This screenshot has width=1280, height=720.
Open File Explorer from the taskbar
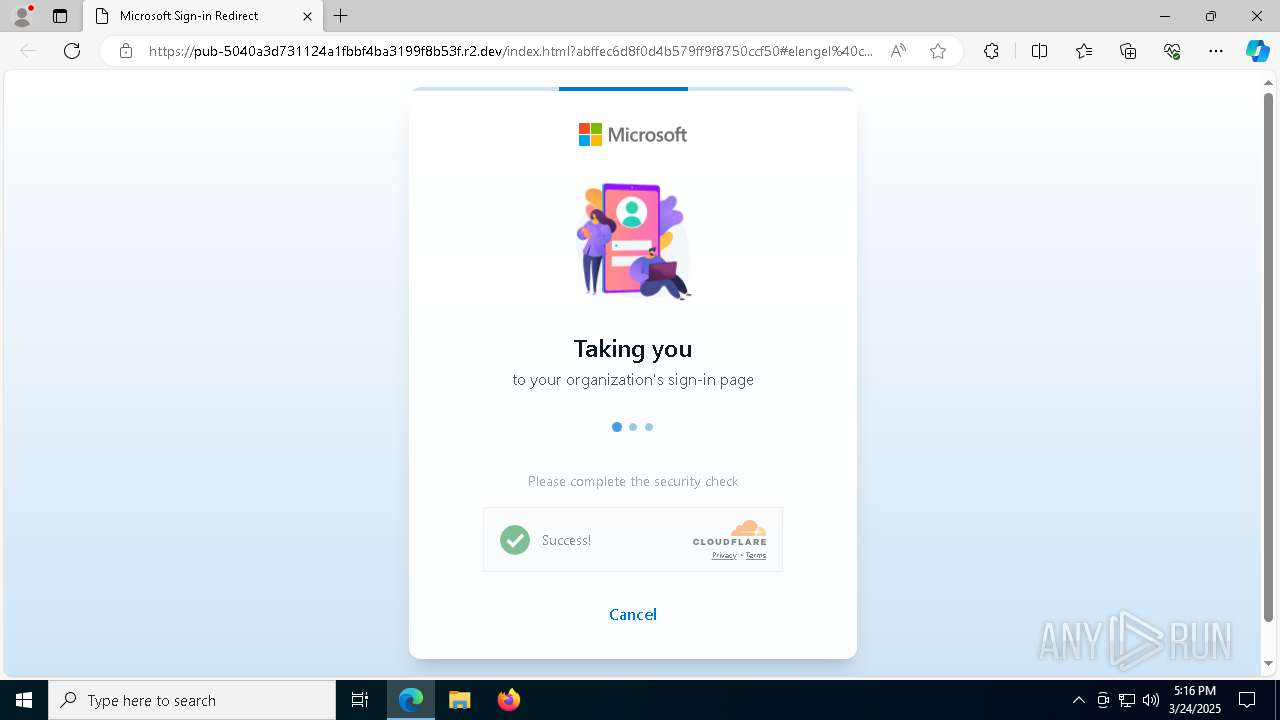tap(460, 700)
